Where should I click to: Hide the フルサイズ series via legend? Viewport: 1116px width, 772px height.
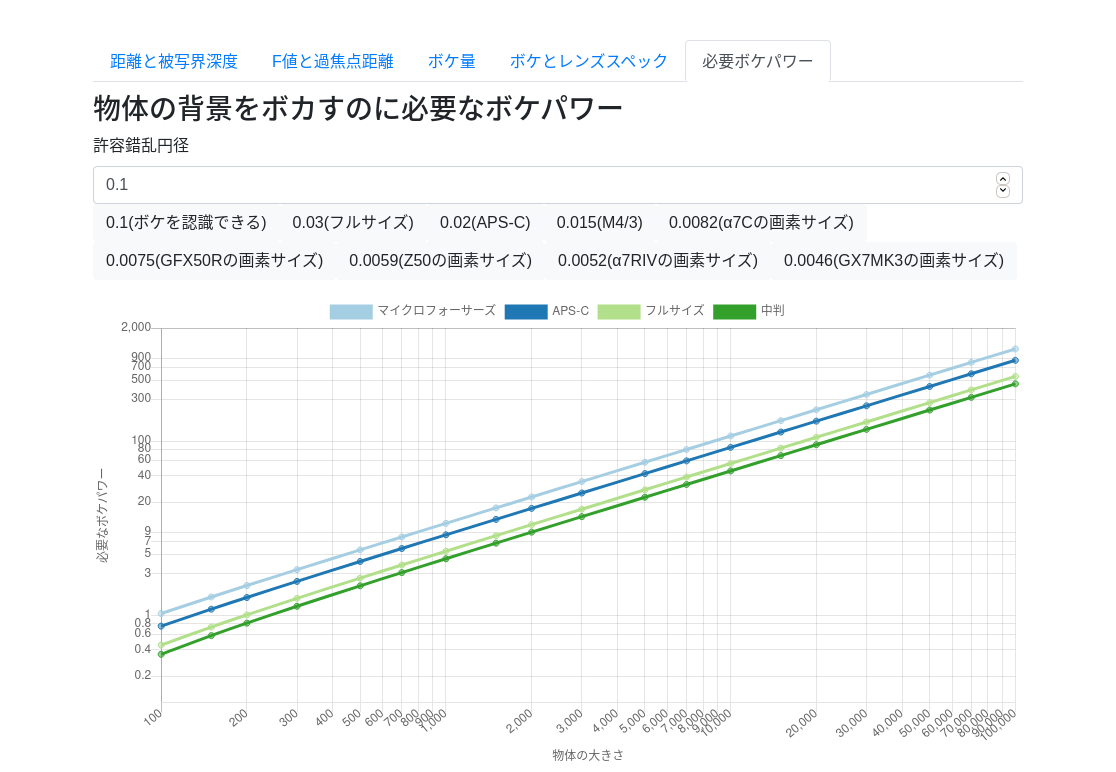(x=651, y=311)
